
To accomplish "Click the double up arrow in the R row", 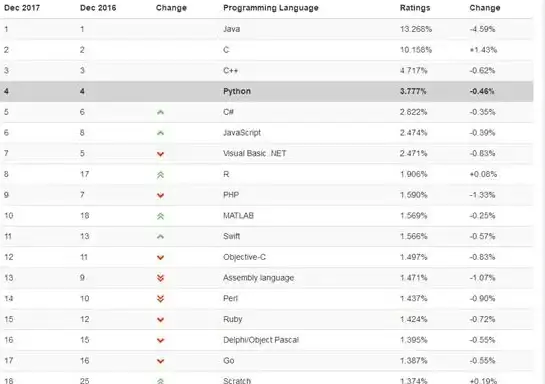I will pyautogui.click(x=160, y=175).
